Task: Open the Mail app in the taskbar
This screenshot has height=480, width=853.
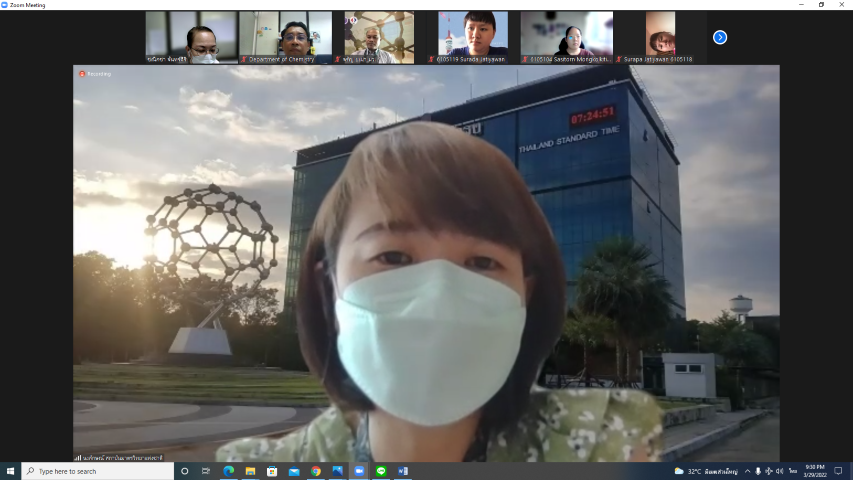Action: pos(294,471)
